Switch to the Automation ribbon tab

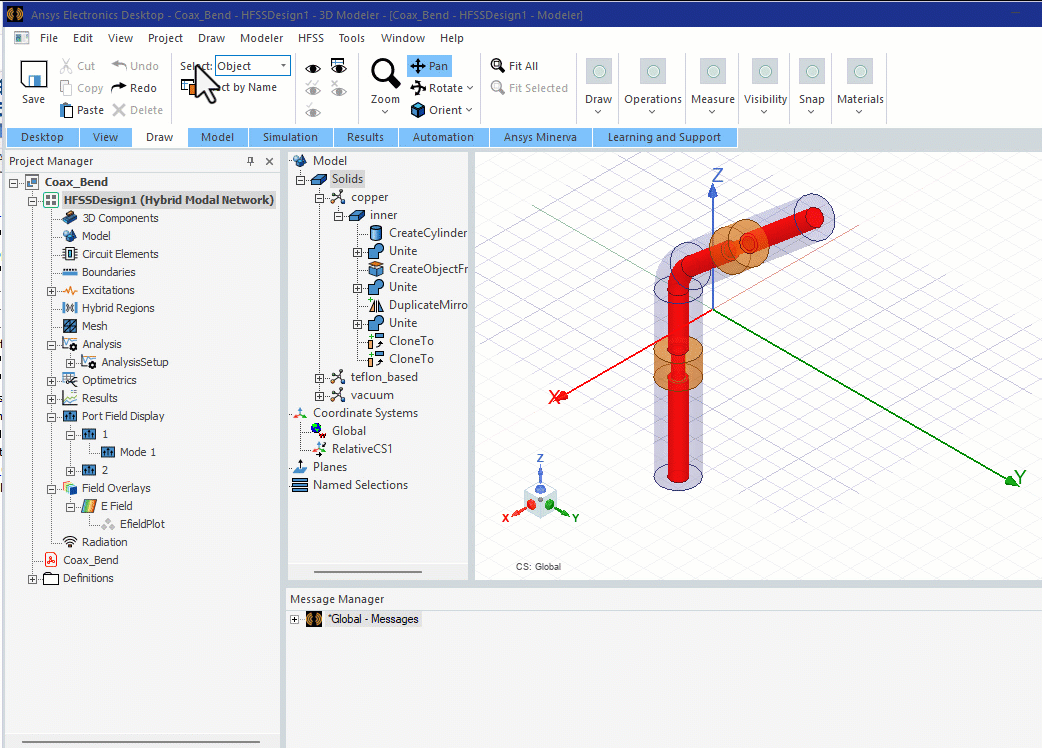point(443,137)
